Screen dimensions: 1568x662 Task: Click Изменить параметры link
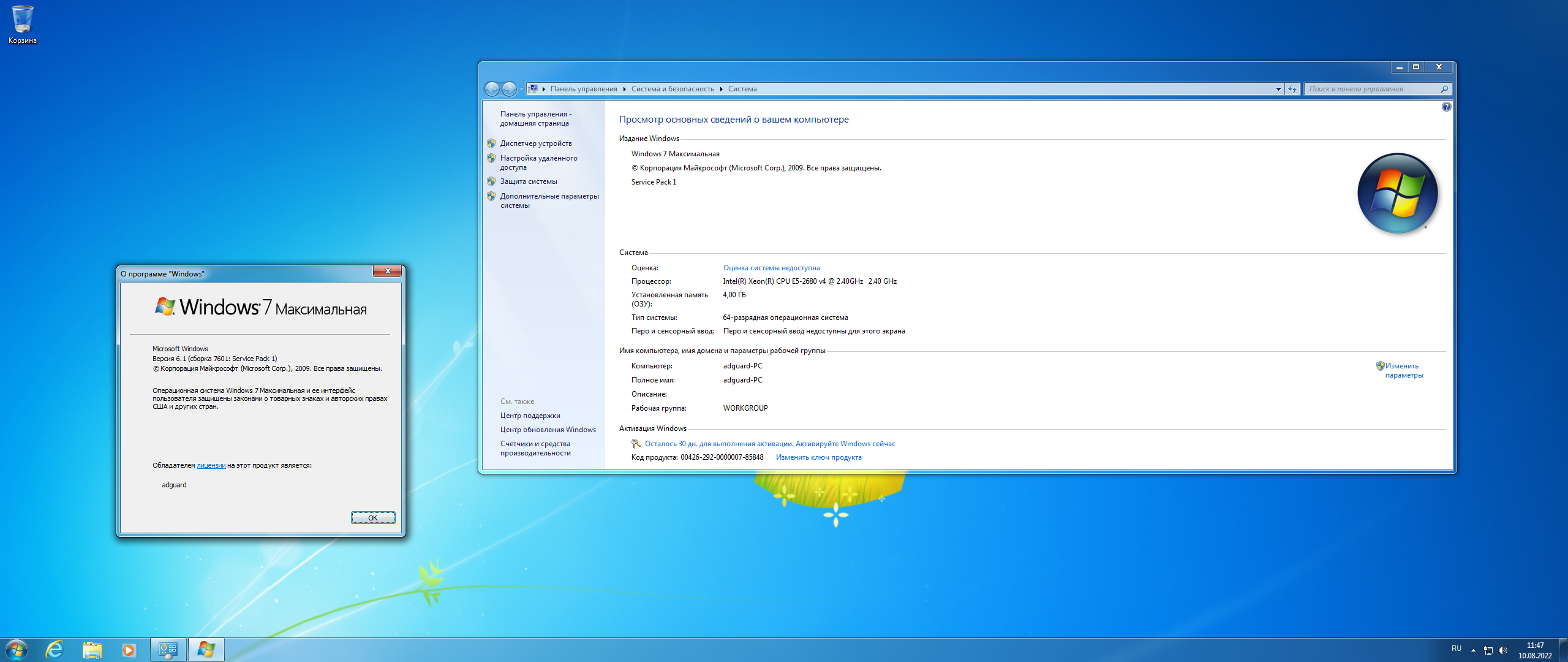1404,370
